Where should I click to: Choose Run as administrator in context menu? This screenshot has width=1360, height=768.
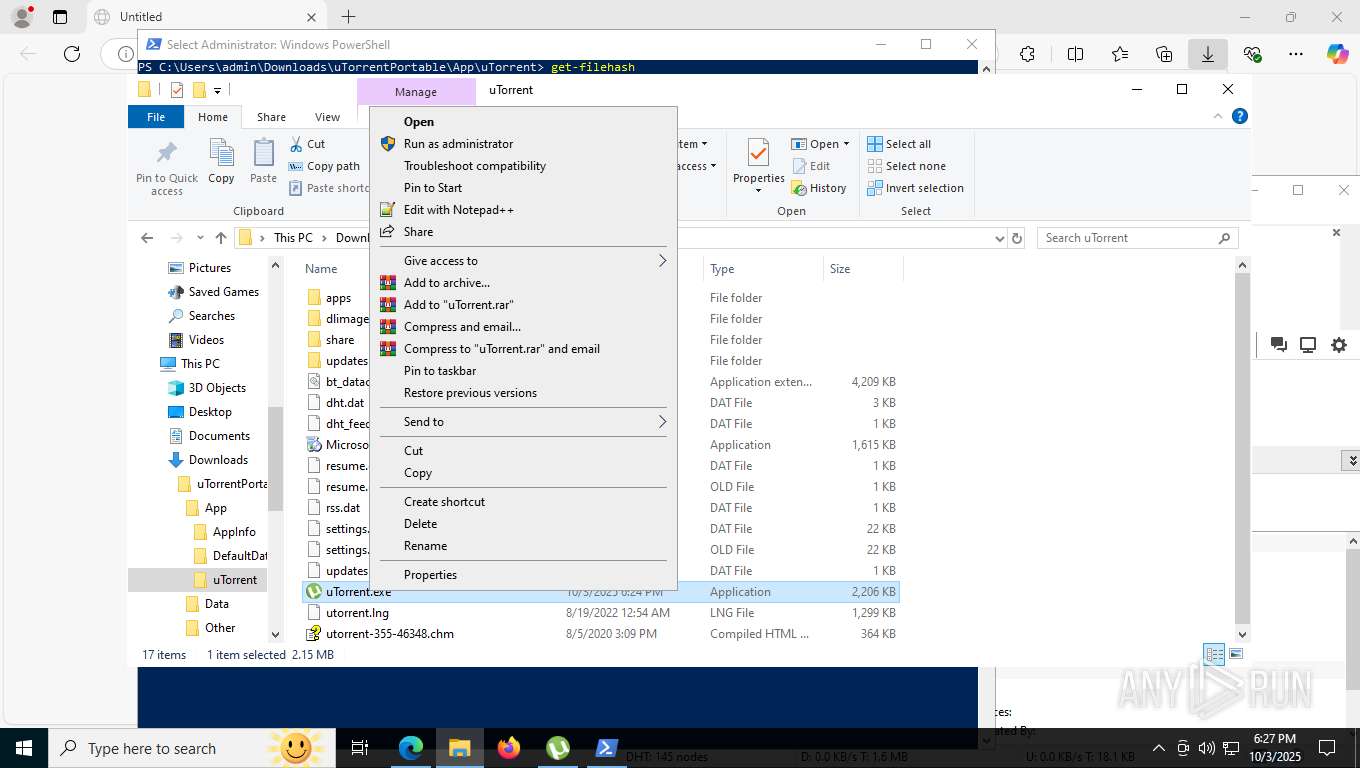523,144
